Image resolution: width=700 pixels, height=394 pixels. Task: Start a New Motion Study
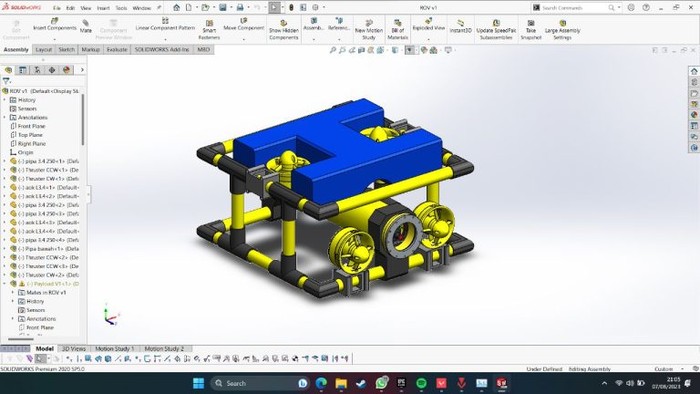(369, 30)
